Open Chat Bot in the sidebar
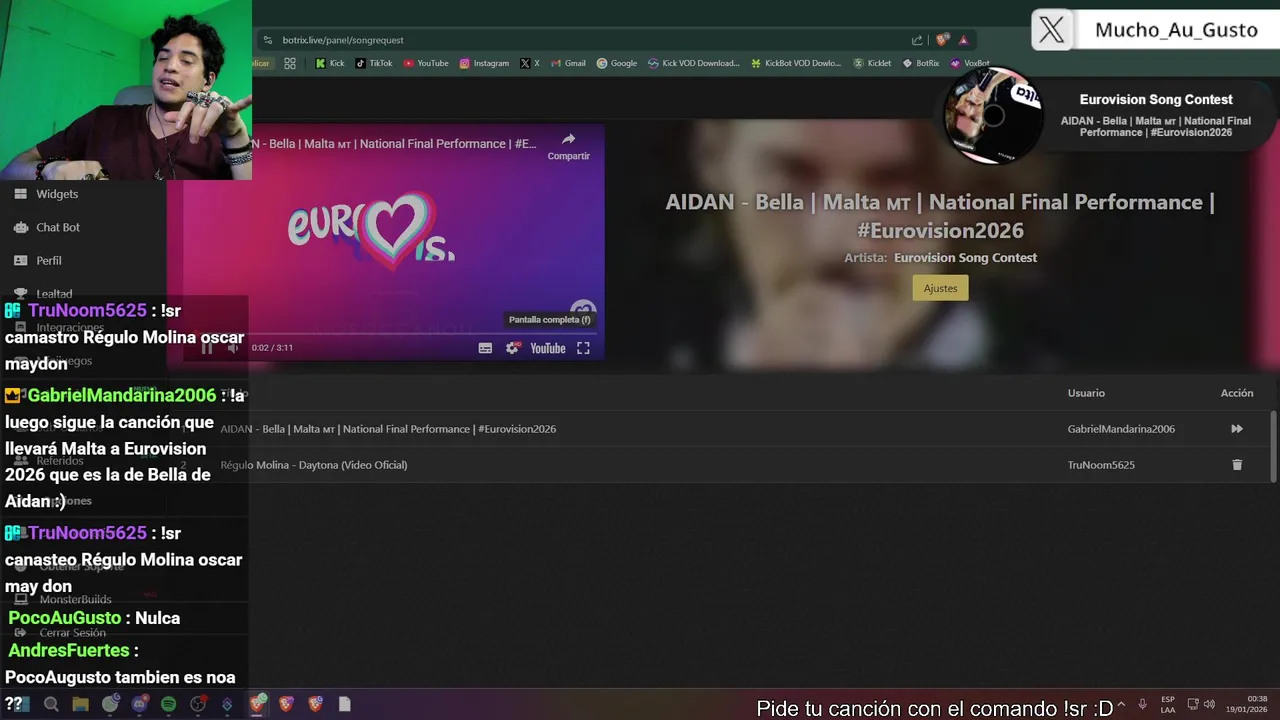Screen dimensions: 1280x720 click(x=58, y=227)
